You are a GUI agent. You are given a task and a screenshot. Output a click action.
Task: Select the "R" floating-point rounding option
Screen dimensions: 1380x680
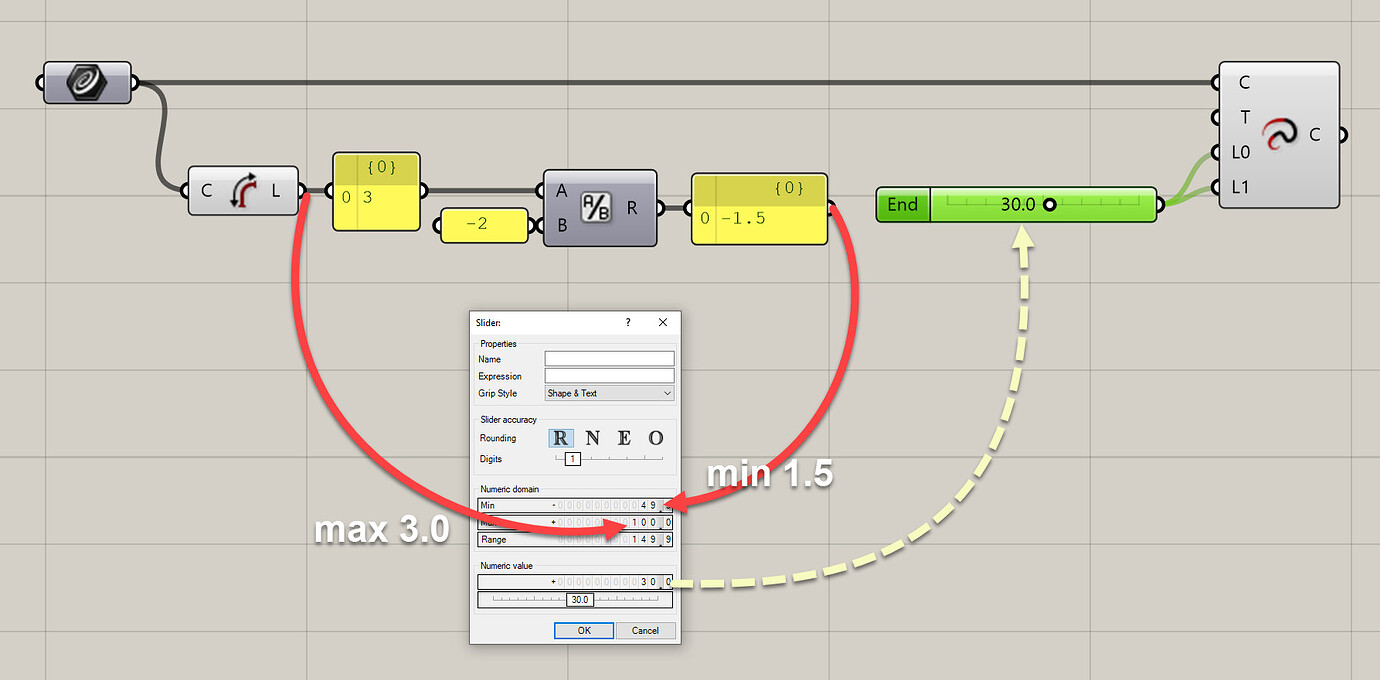(x=560, y=438)
